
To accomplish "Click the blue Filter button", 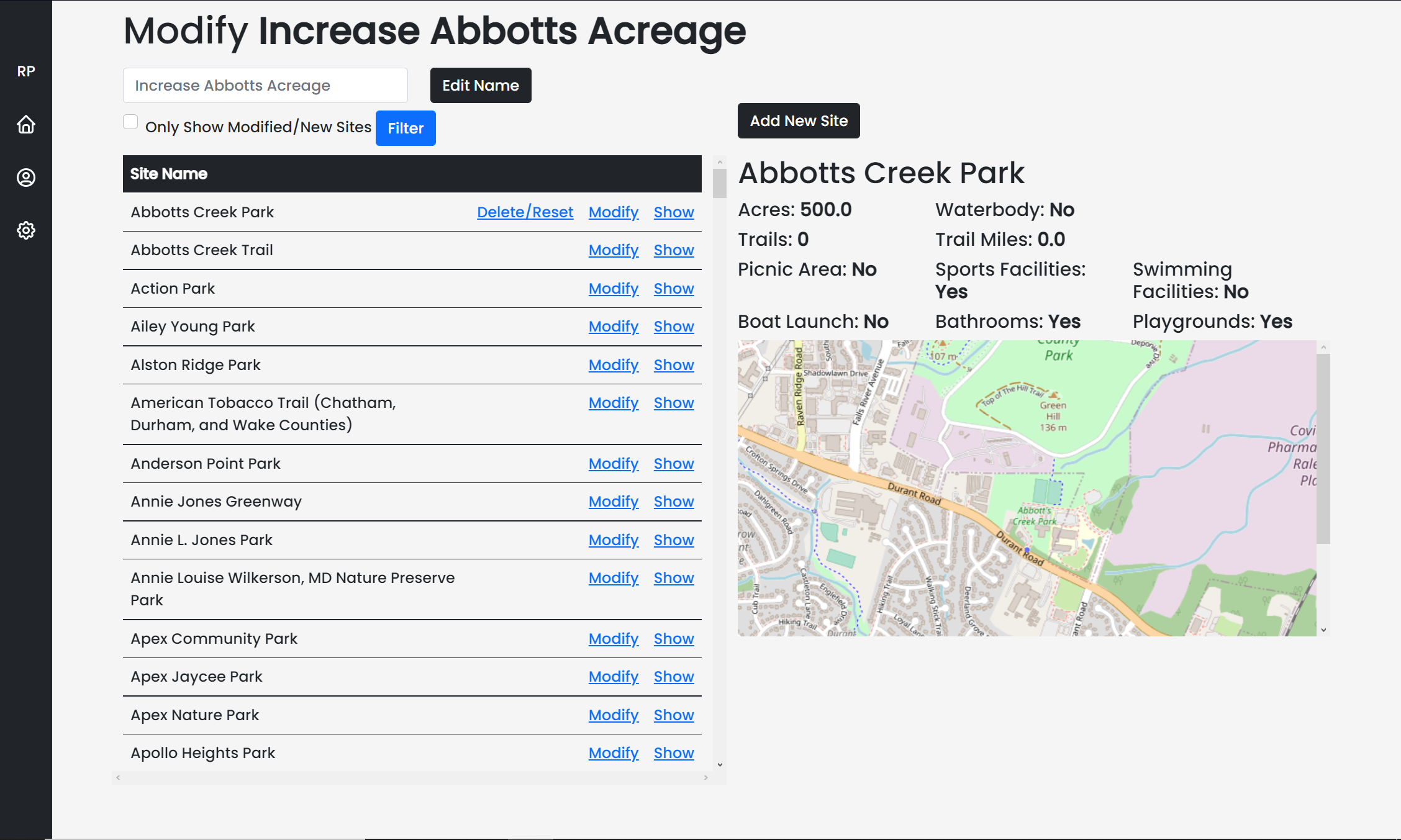I will (406, 129).
